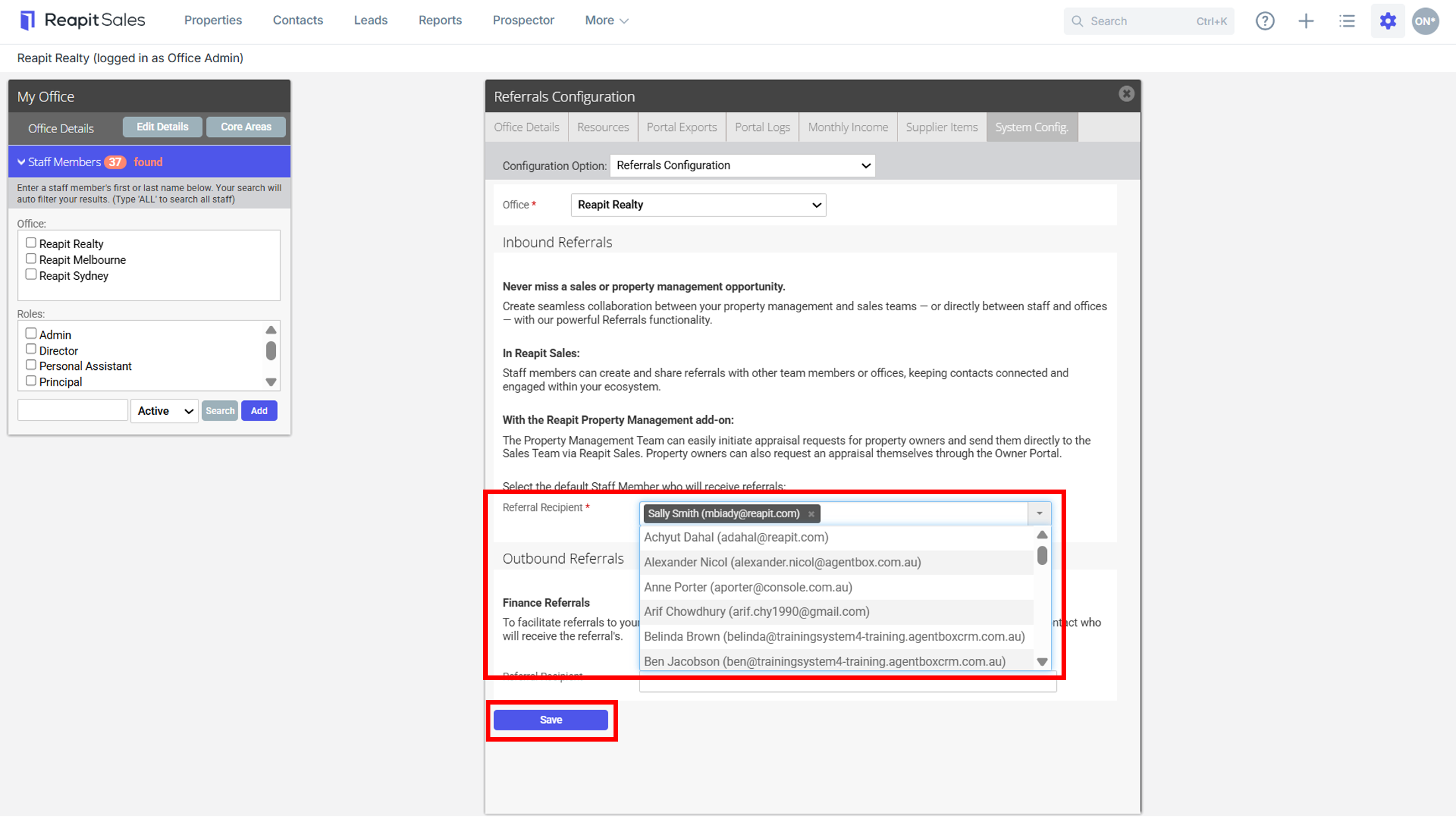This screenshot has height=819, width=1456.
Task: Check the Reapit Melbourne office checkbox
Action: [30, 259]
